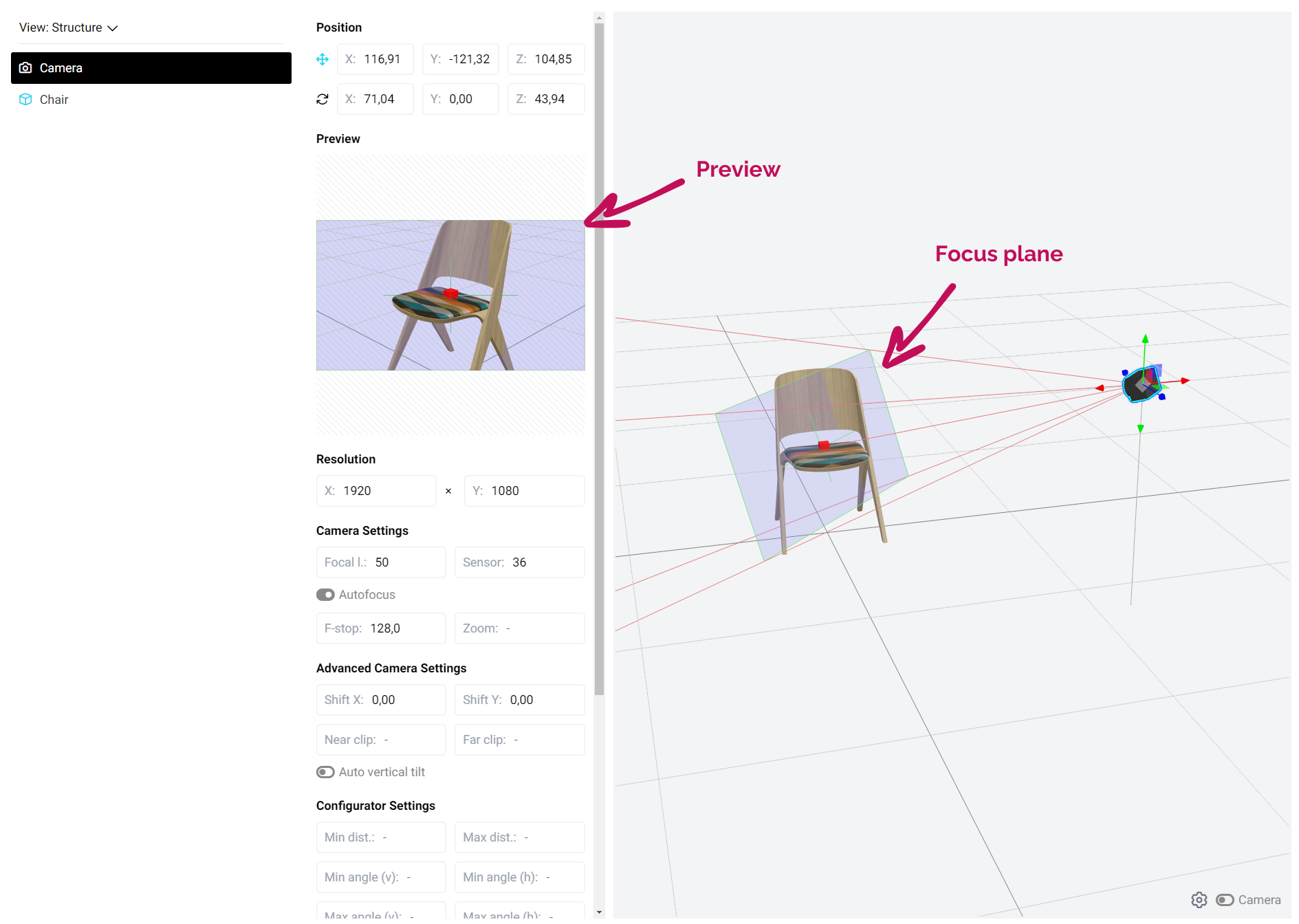Viewport: 1299px width, 924px height.
Task: Open viewport settings gear icon
Action: pos(1199,900)
